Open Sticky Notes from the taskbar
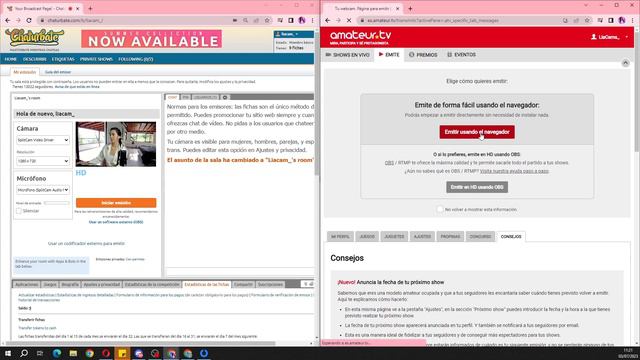Viewport: 640px width, 360px height. coord(122,353)
